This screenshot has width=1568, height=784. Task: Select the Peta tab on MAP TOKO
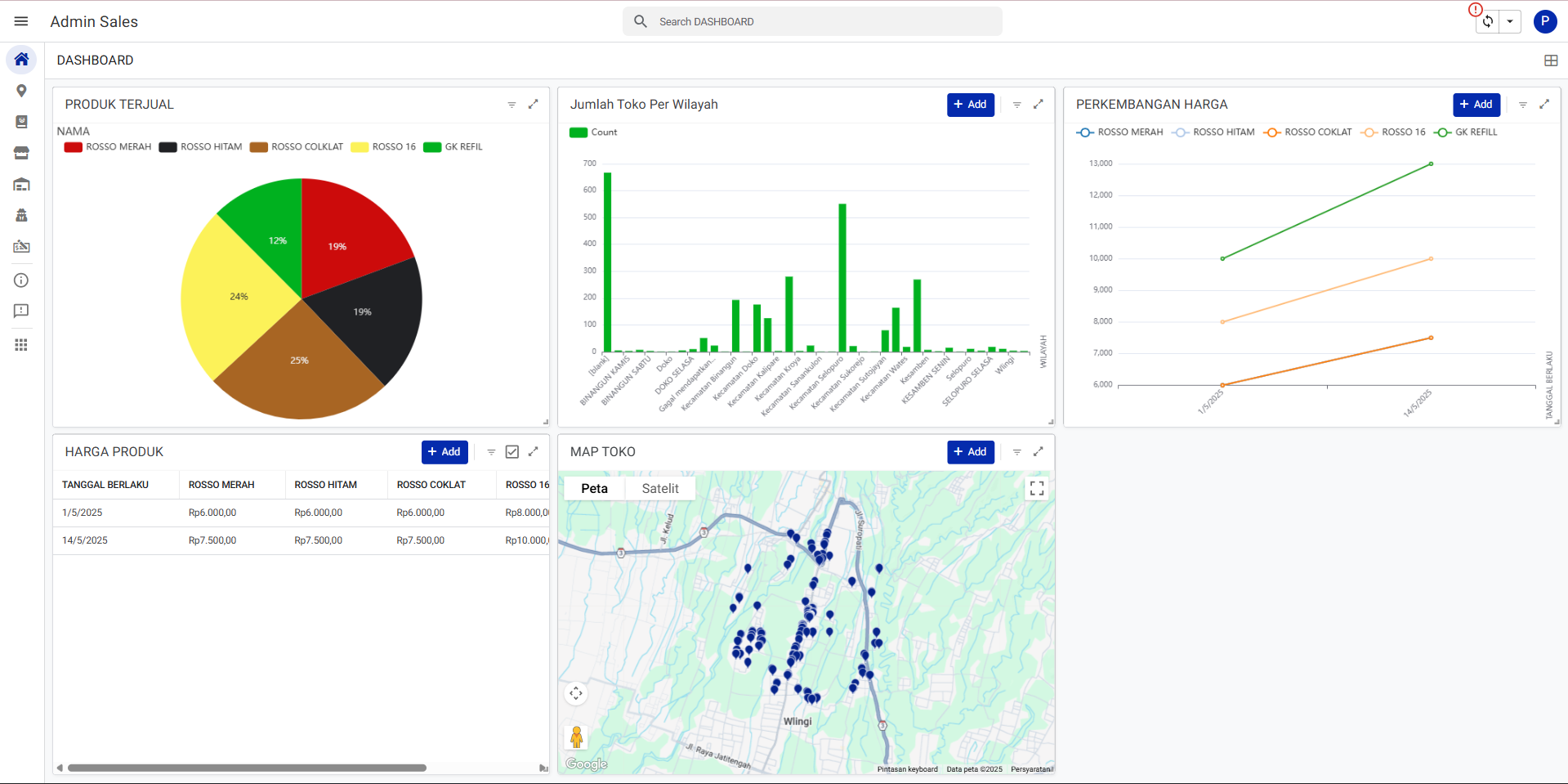(594, 488)
